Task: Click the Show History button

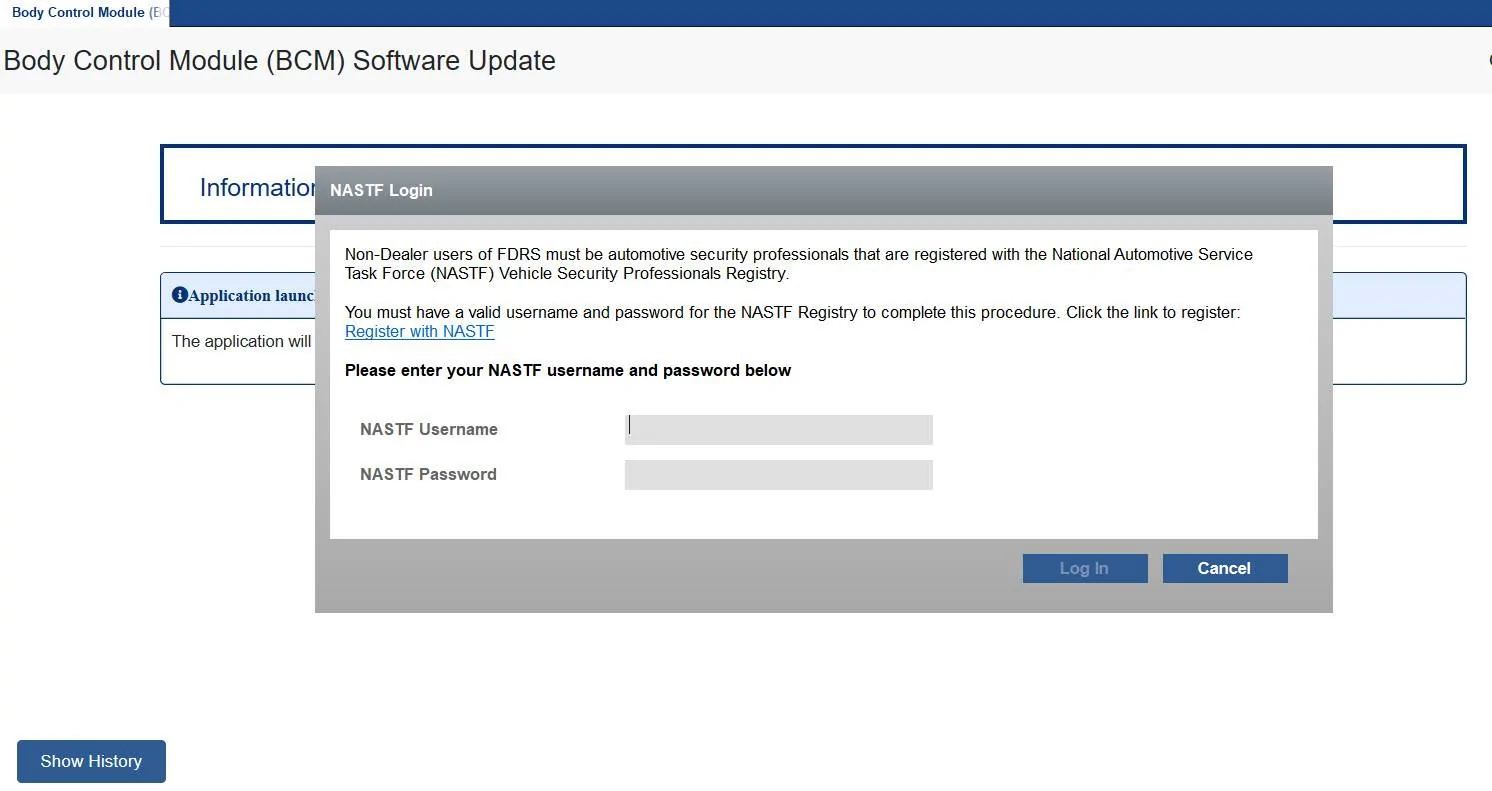Action: point(91,761)
